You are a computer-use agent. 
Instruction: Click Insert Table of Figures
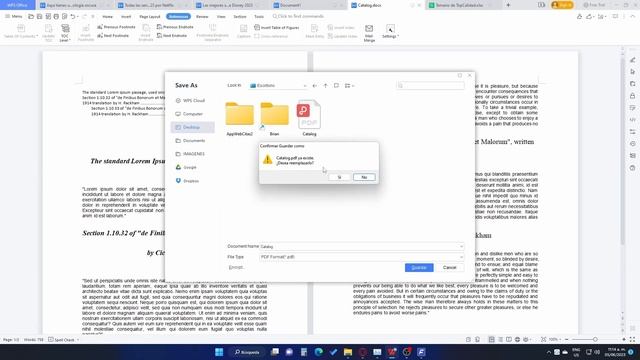click(x=277, y=27)
